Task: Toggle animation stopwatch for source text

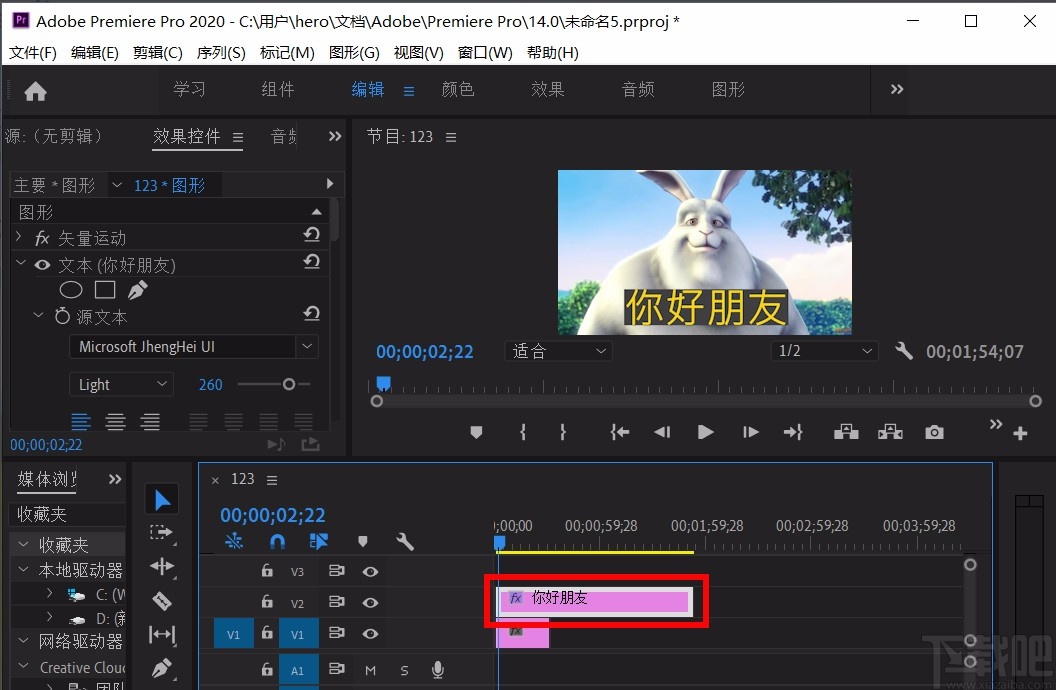Action: [62, 316]
